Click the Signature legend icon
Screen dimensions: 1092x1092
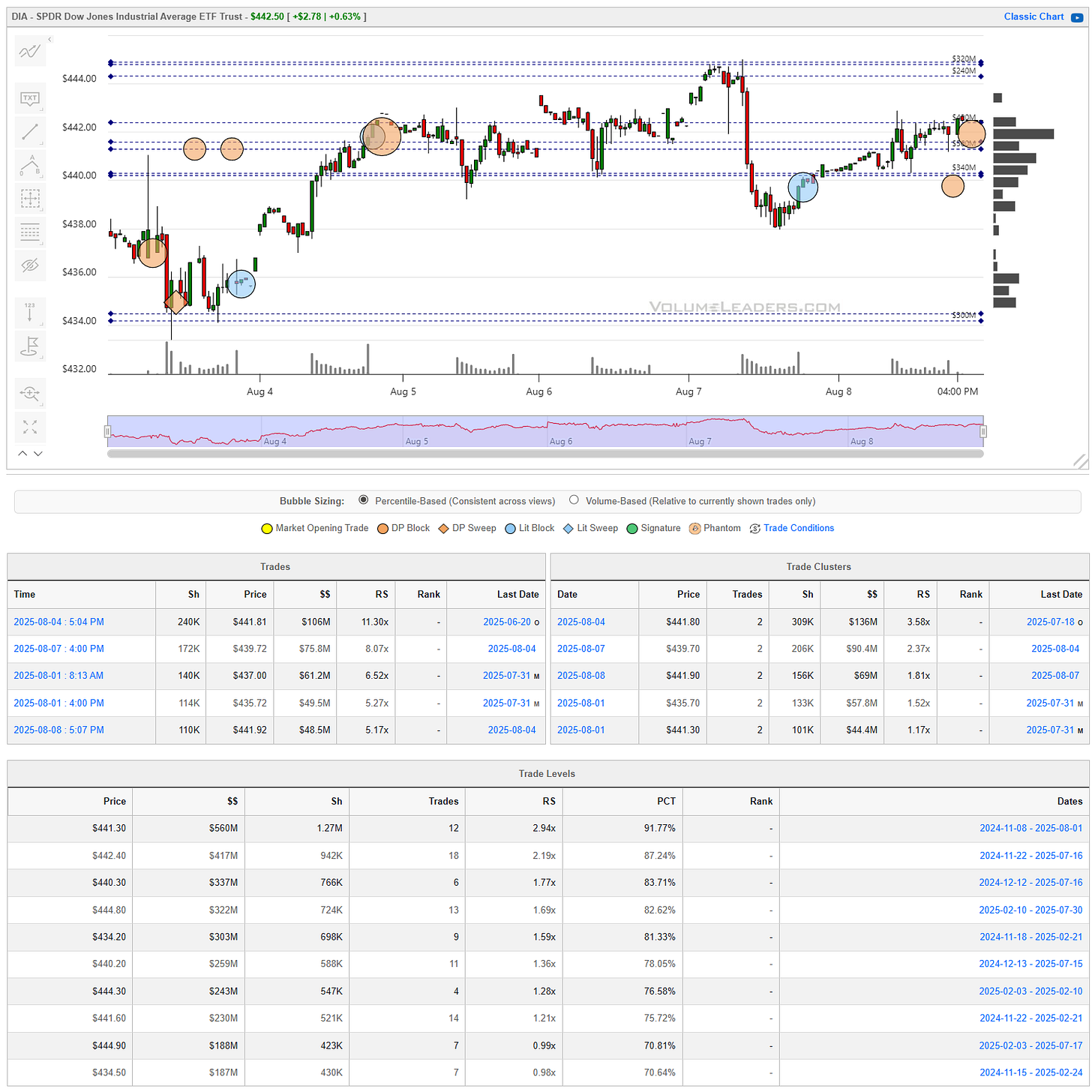(x=632, y=529)
